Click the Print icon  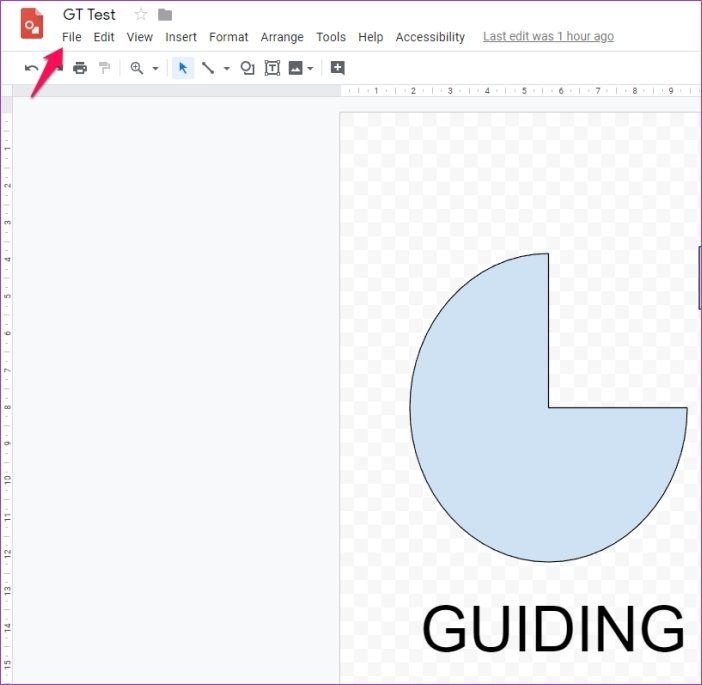click(80, 68)
